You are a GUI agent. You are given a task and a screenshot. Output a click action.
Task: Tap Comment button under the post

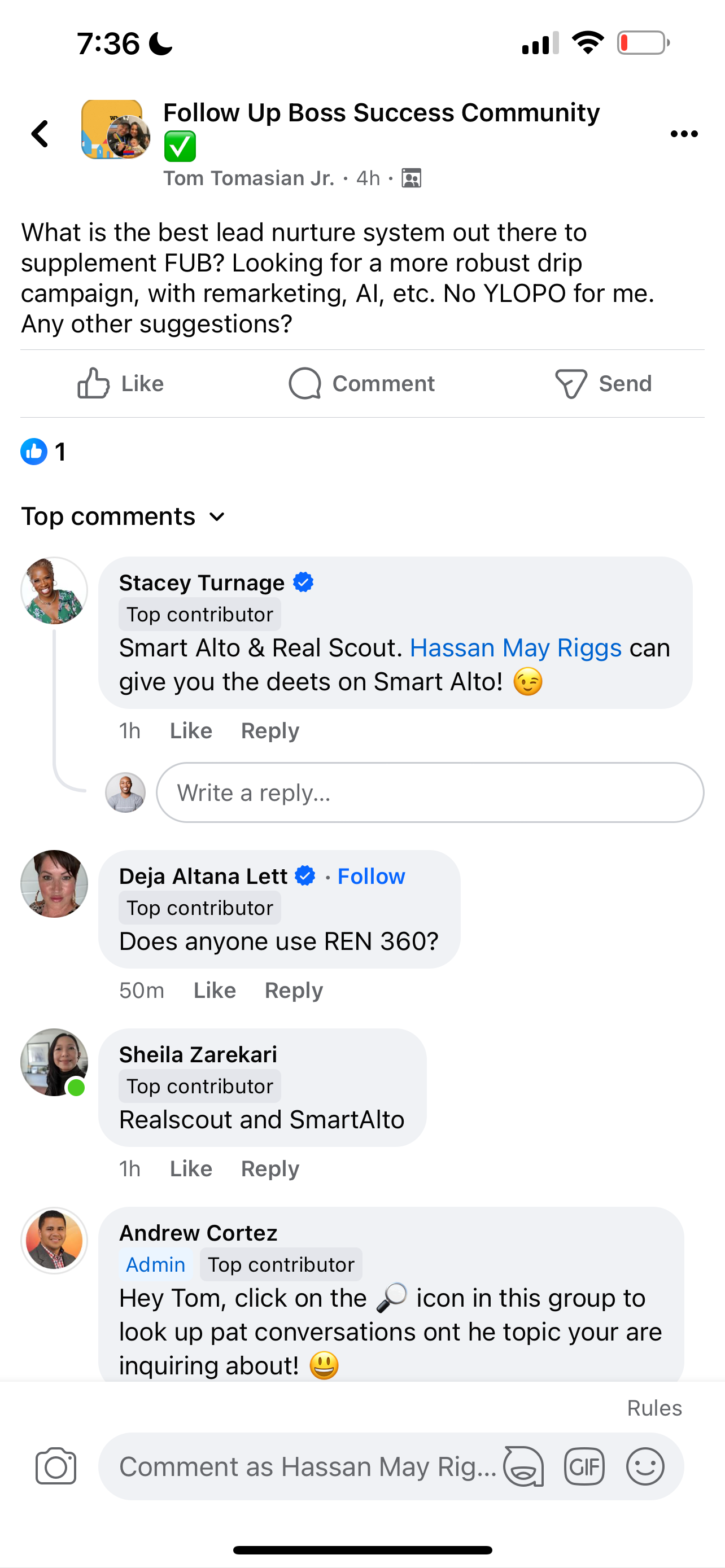click(x=362, y=383)
